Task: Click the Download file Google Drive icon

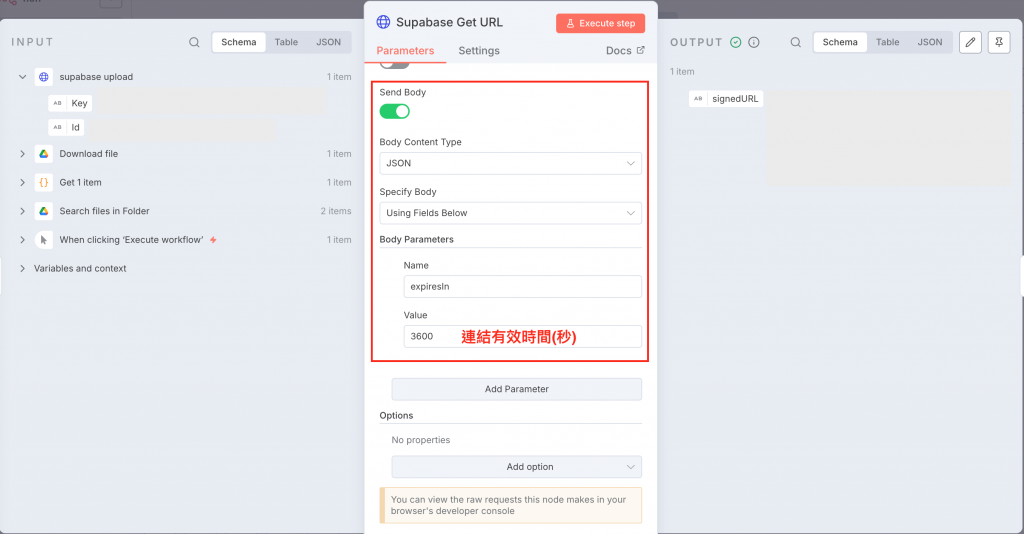Action: tap(44, 154)
